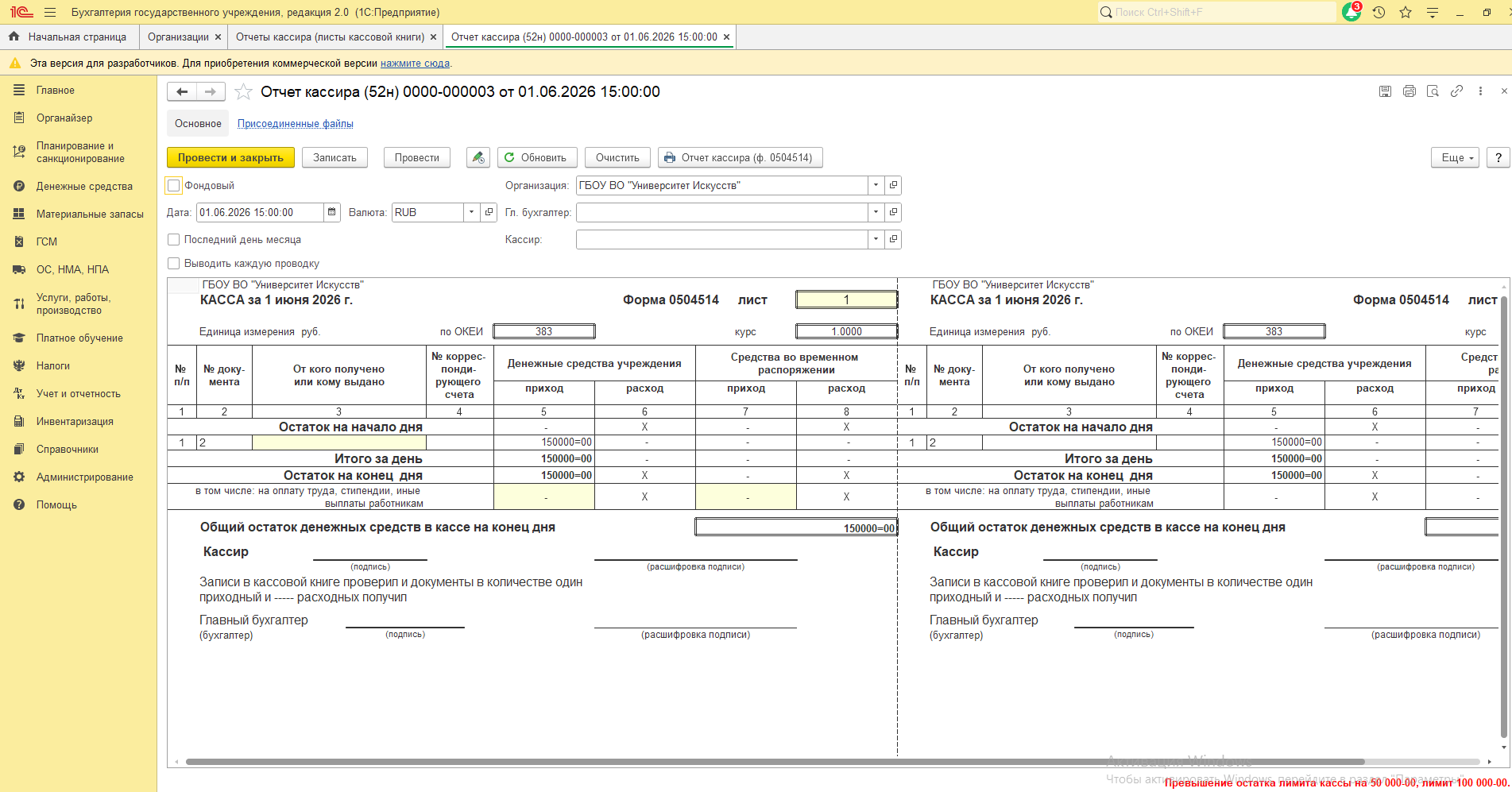Follow the нажмите сюда link

[415, 63]
